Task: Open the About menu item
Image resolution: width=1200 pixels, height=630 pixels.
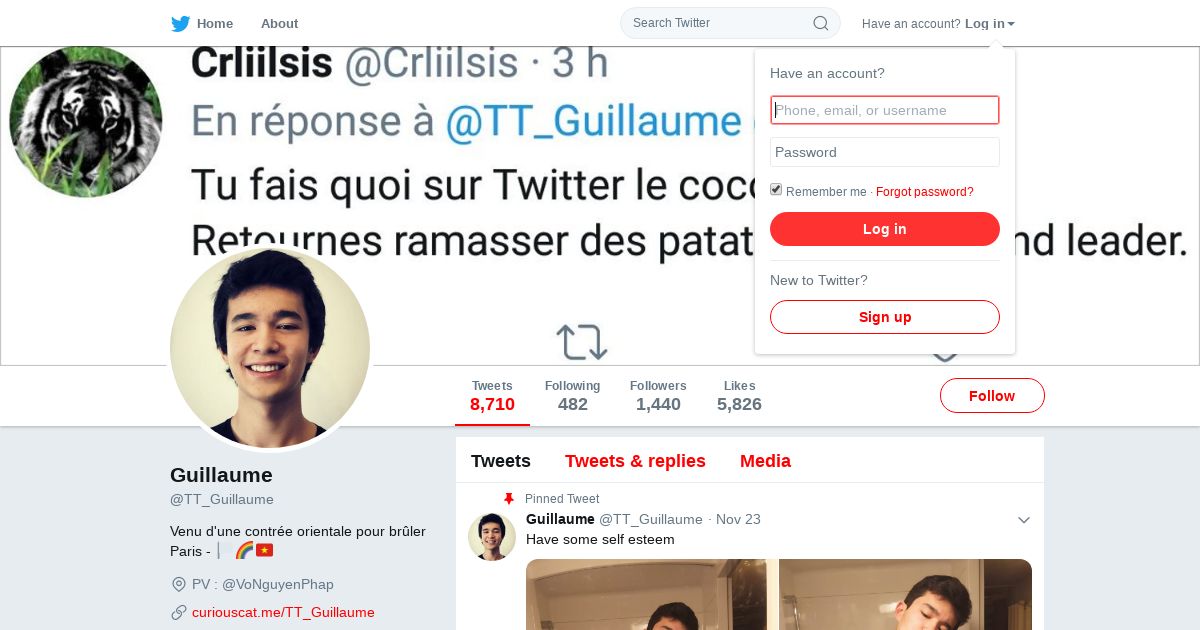Action: pos(279,23)
